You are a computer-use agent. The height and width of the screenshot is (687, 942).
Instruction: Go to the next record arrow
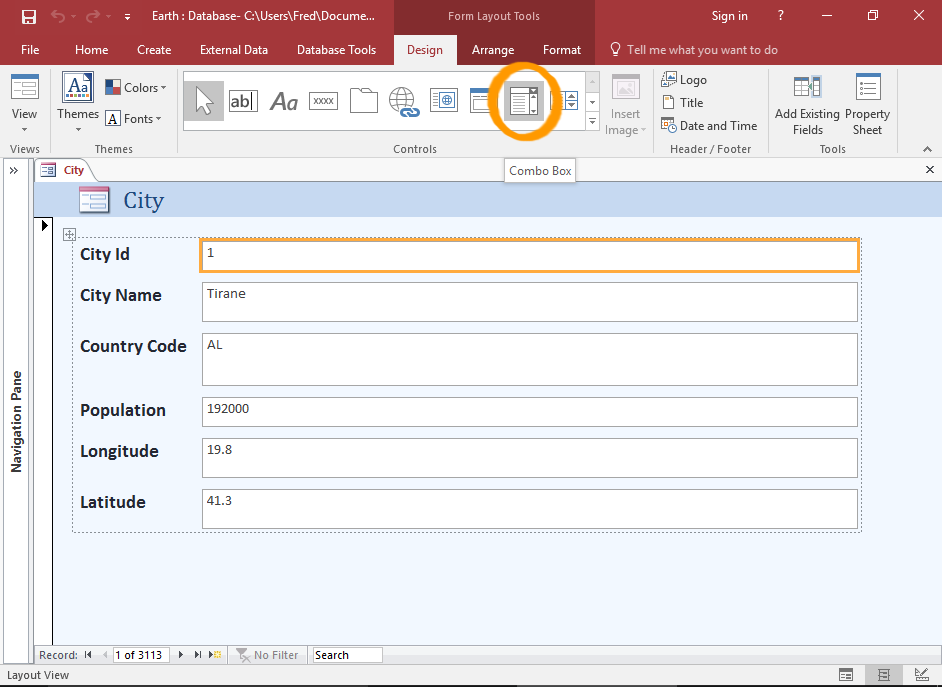(179, 654)
